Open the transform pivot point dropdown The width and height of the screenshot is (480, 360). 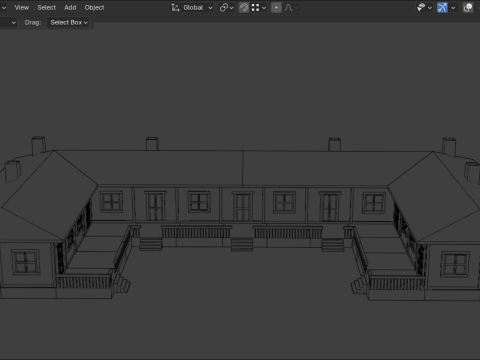[227, 7]
